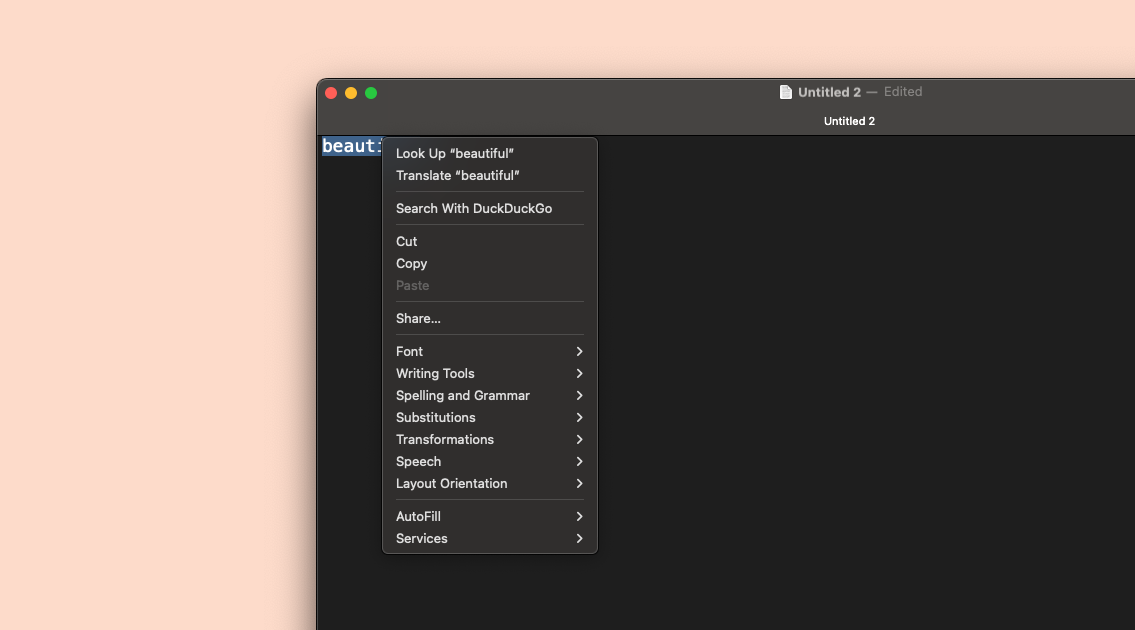Viewport: 1135px width, 630px height.
Task: Expand the Services submenu
Action: (x=489, y=539)
